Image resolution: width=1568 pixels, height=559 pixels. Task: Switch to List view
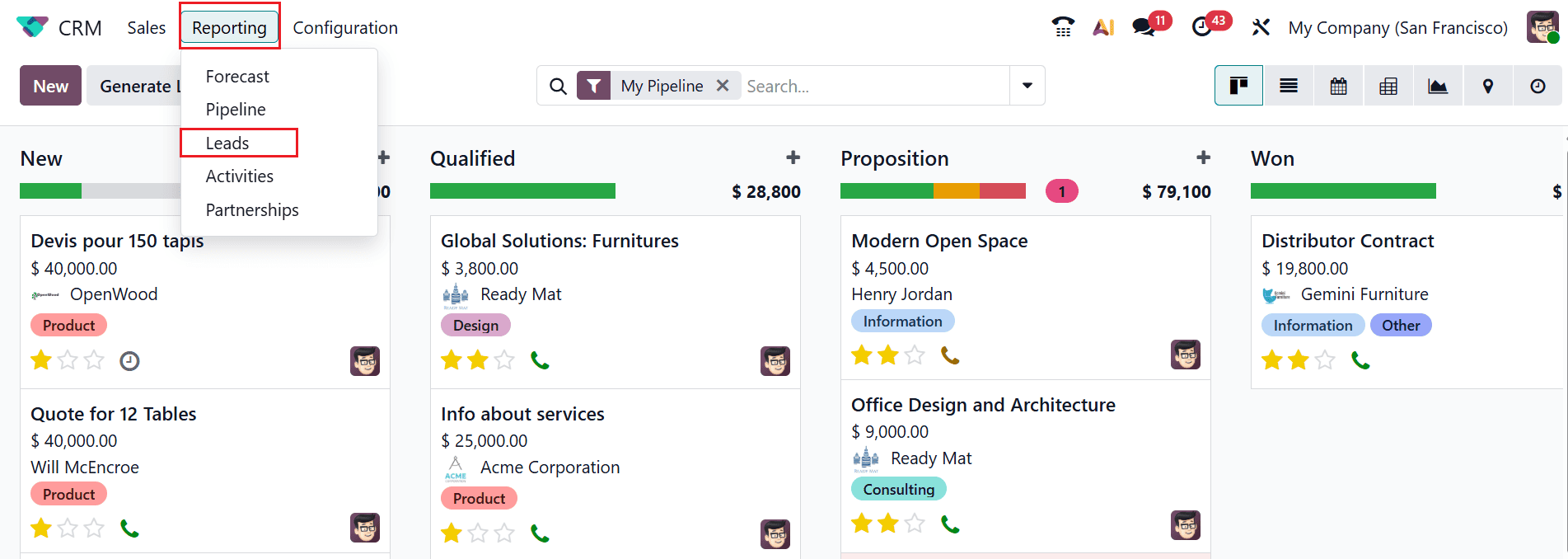pos(1289,86)
